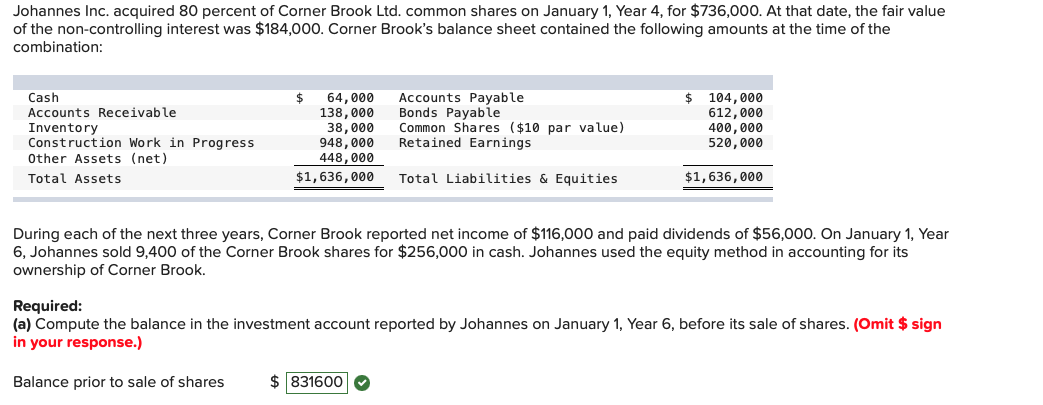Click the answer field containing 831600
The image size is (1043, 405).
click(x=317, y=382)
